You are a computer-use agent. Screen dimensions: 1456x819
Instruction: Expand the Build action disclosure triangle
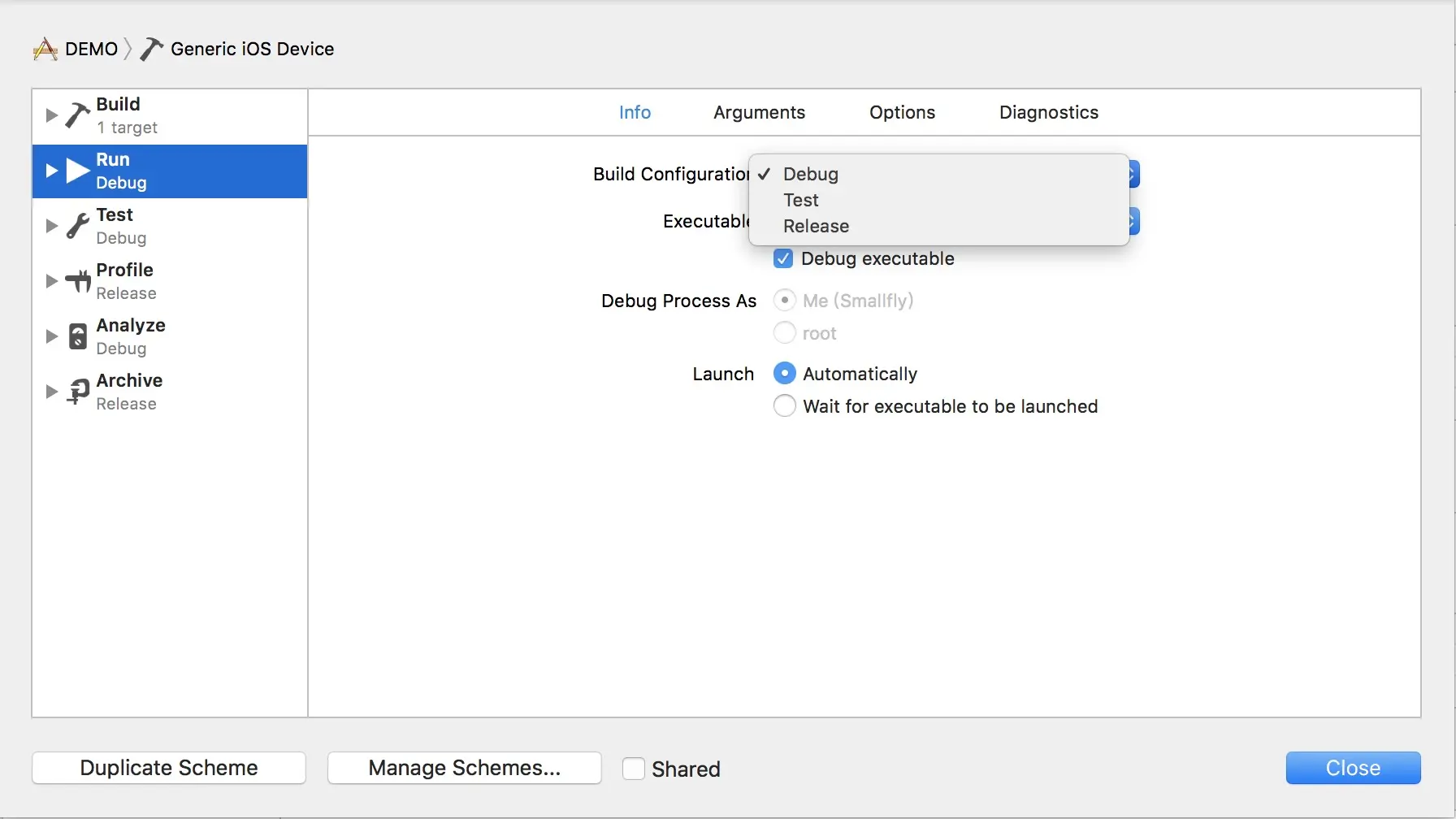[51, 115]
